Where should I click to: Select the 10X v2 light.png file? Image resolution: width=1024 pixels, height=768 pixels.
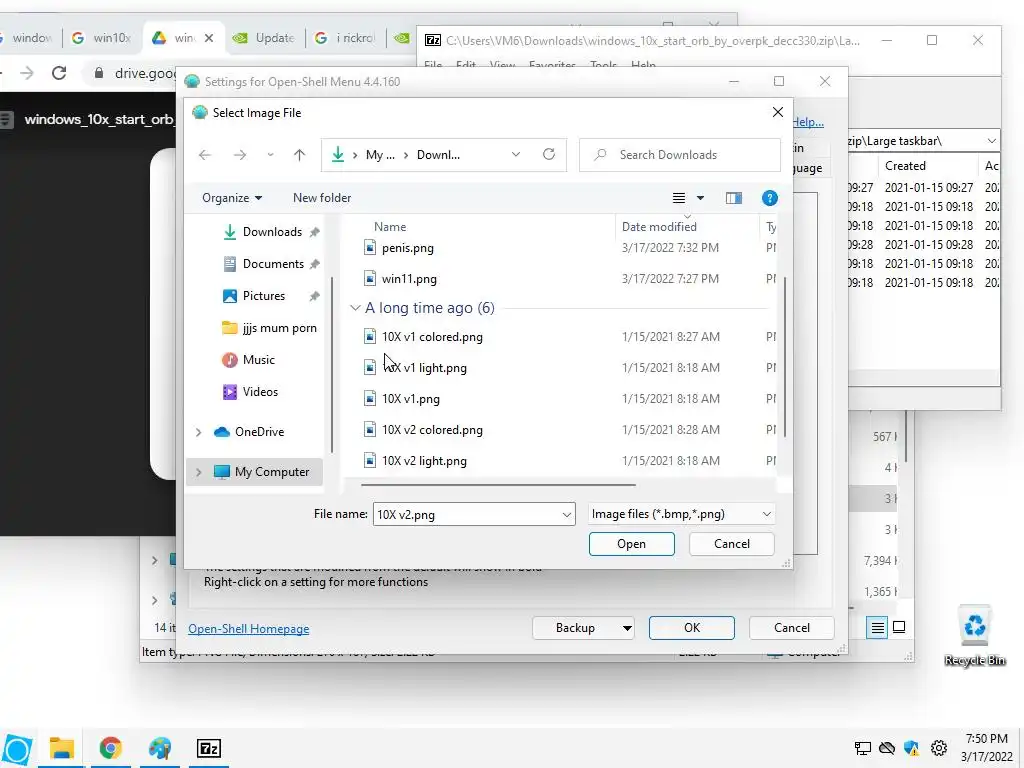(x=424, y=461)
